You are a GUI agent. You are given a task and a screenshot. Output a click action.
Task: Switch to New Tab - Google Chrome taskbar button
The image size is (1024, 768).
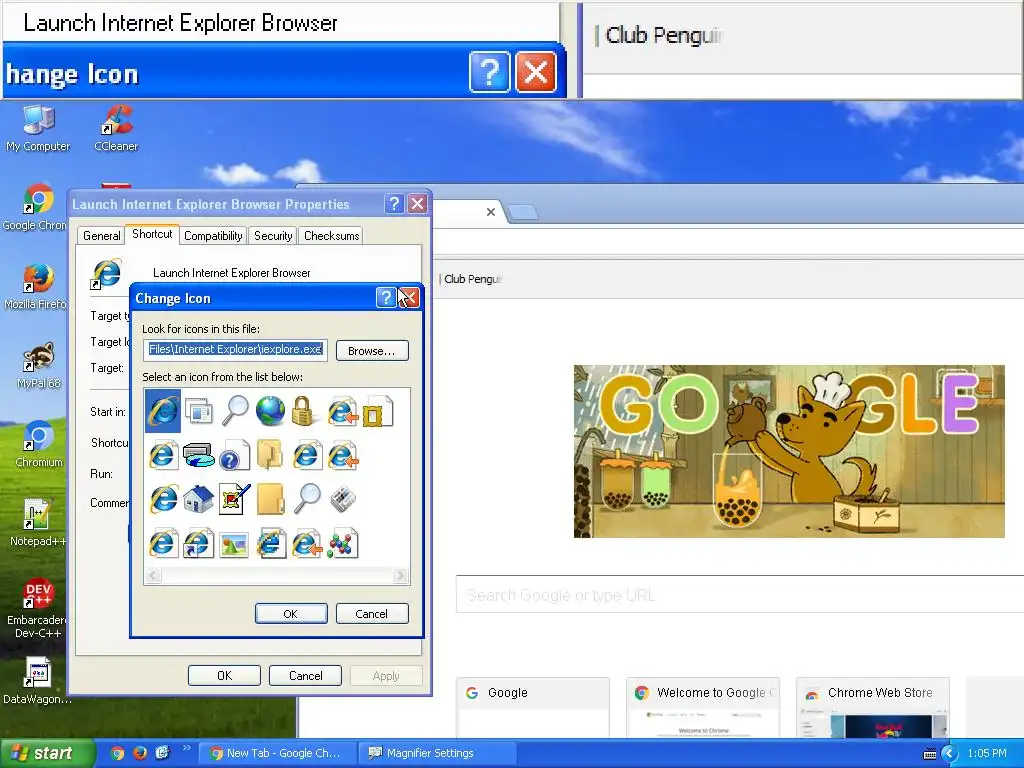point(276,753)
